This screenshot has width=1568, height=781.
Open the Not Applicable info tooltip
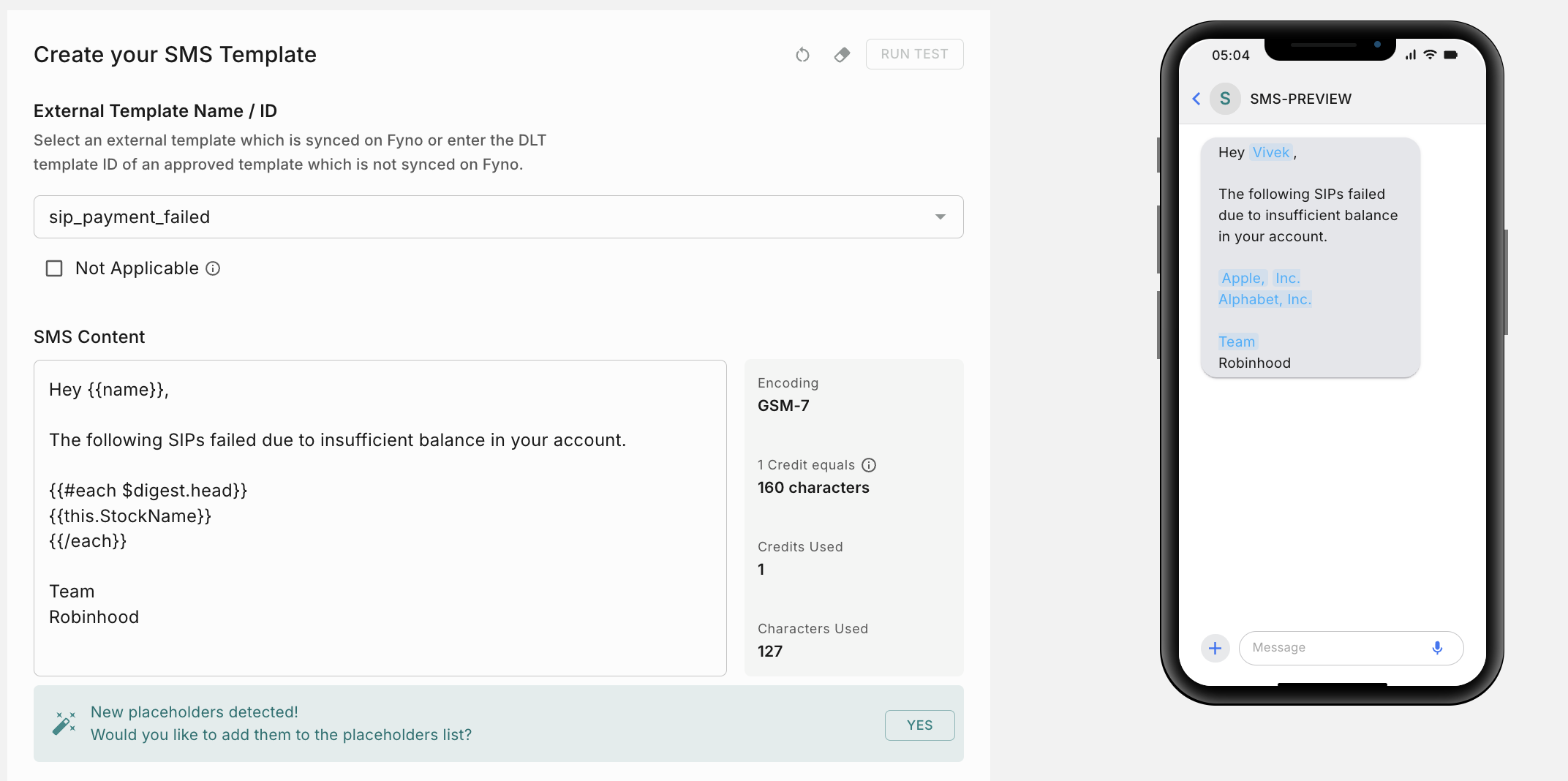(213, 268)
